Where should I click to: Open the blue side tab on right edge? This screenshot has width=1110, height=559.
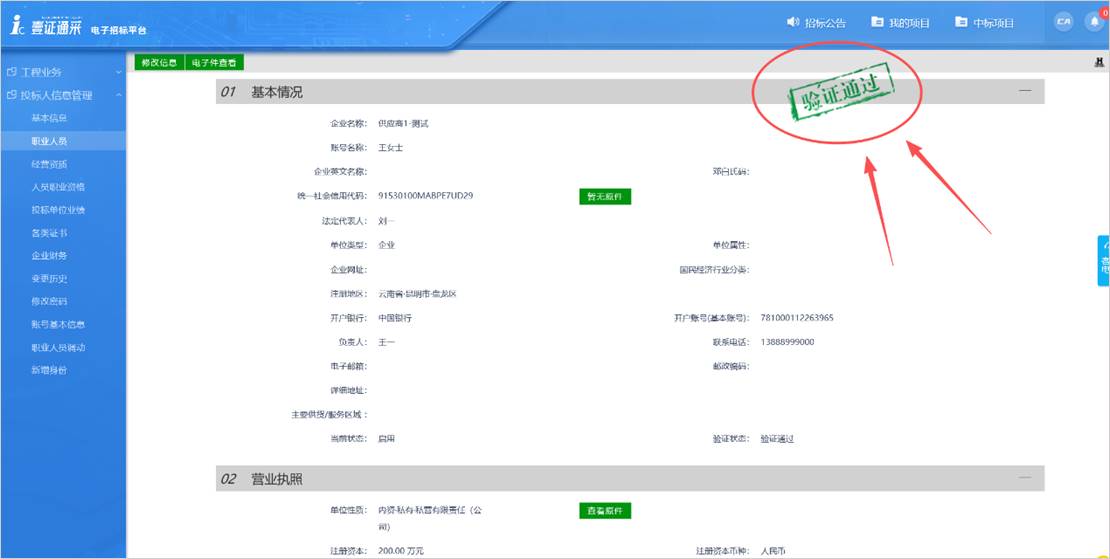tap(1103, 260)
